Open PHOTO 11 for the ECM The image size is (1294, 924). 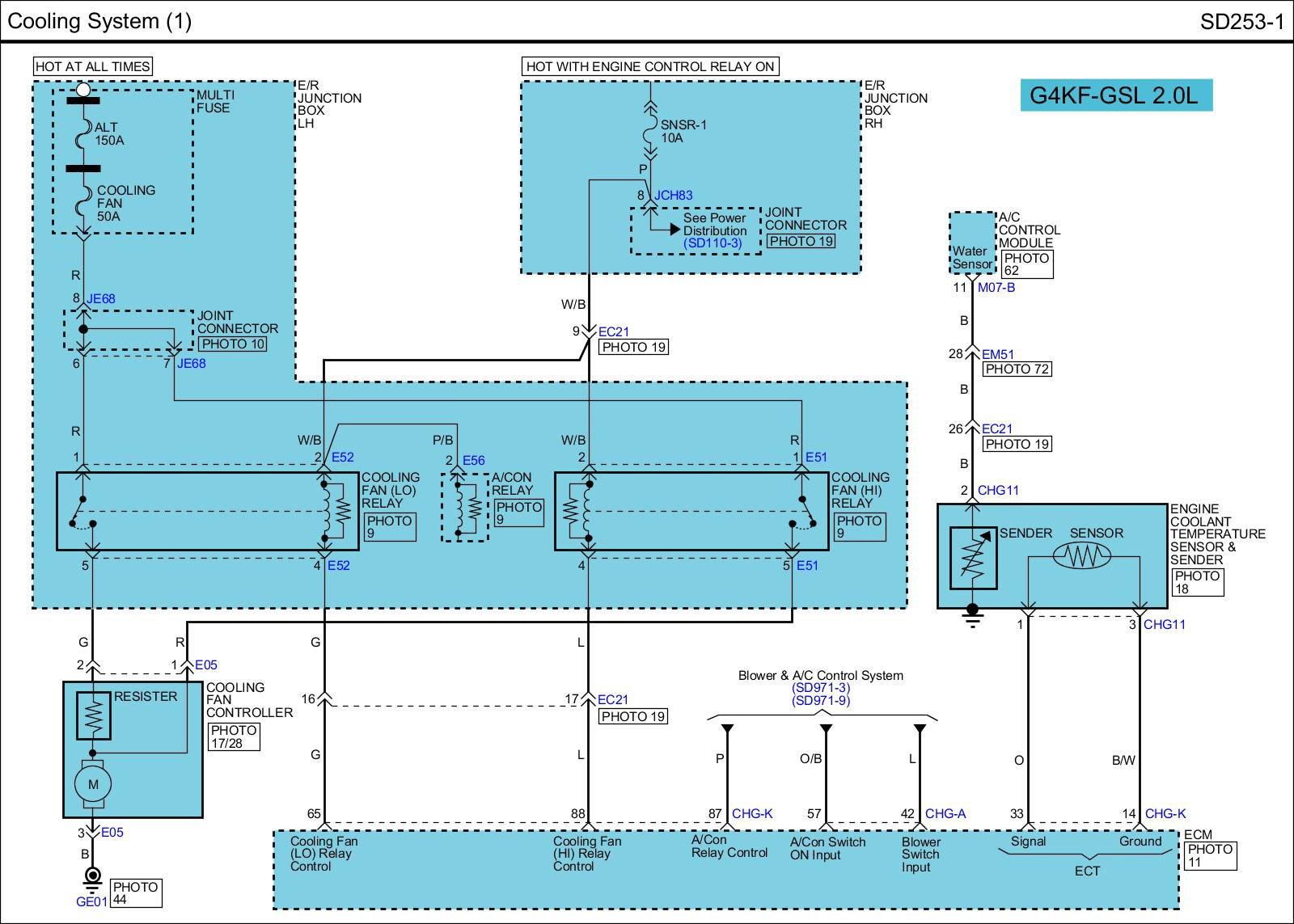[1210, 855]
